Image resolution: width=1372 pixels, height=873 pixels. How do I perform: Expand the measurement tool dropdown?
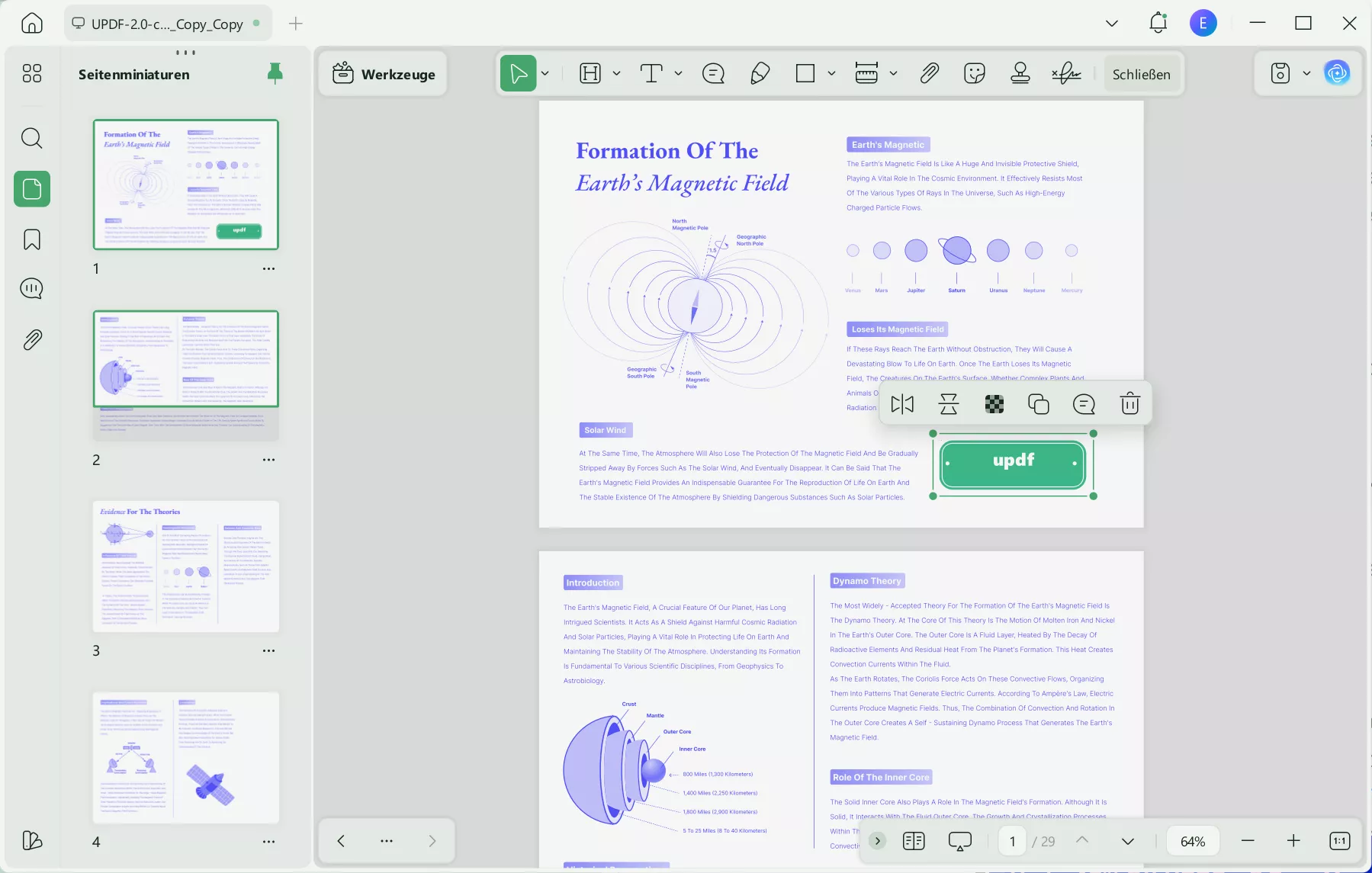[893, 73]
